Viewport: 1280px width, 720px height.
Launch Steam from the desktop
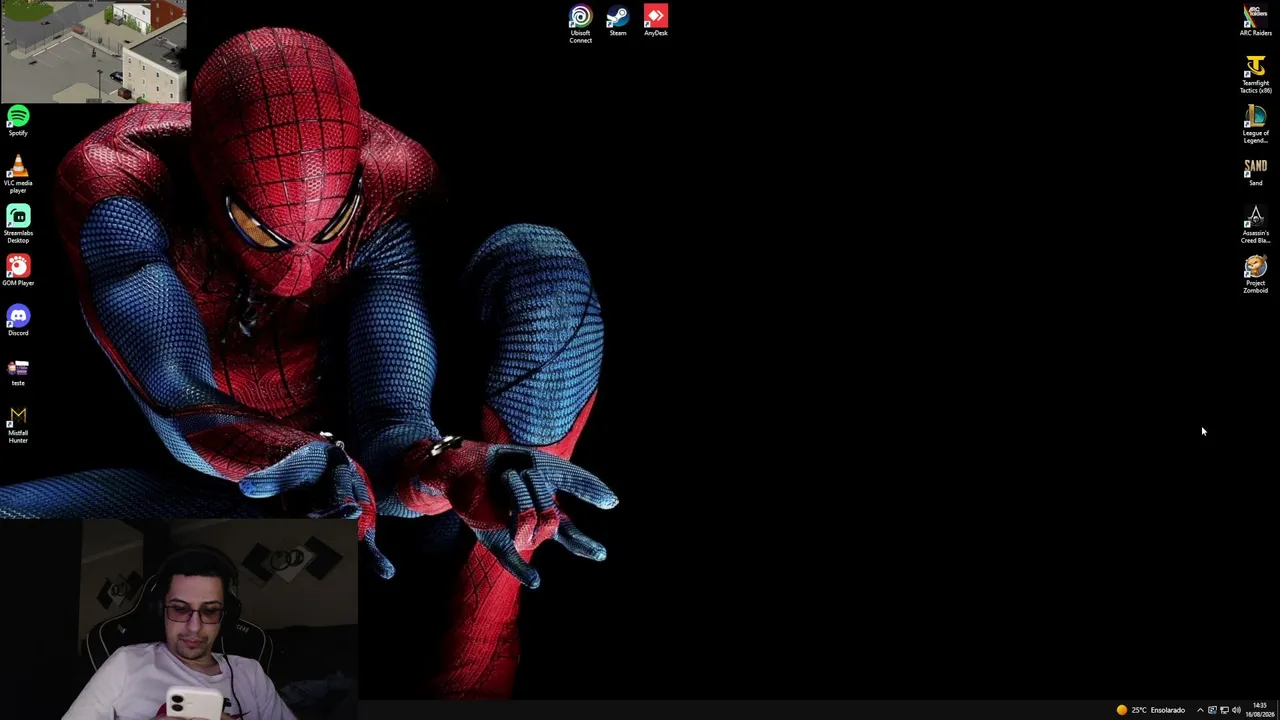618,20
